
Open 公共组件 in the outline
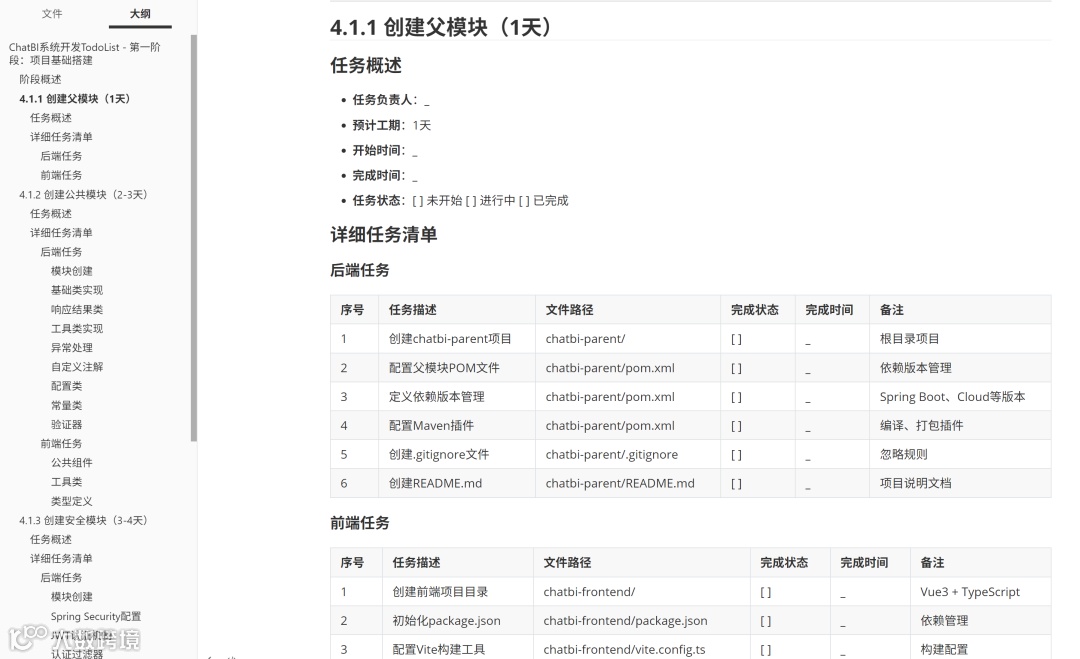pos(72,463)
